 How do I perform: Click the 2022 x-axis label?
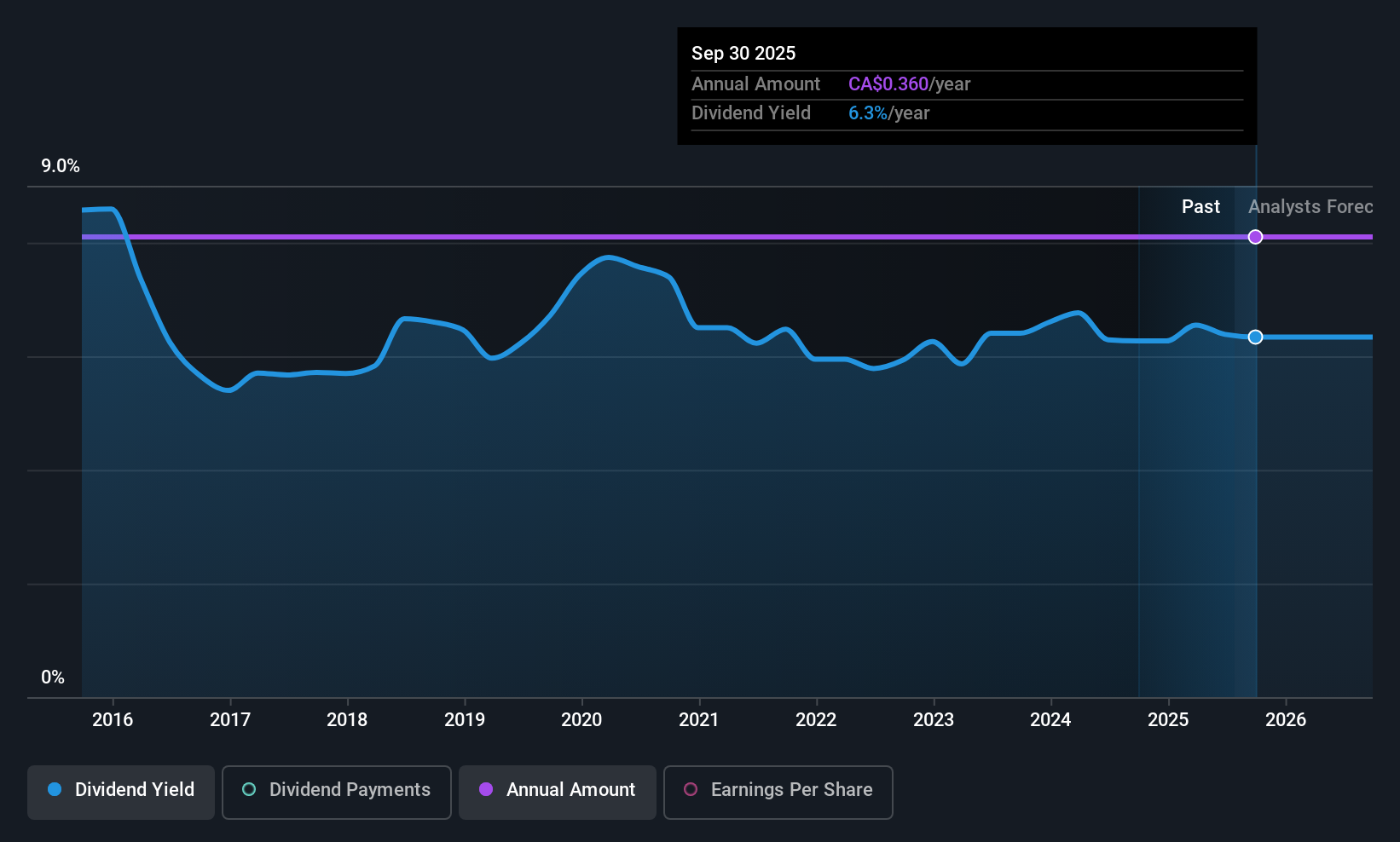pyautogui.click(x=816, y=720)
